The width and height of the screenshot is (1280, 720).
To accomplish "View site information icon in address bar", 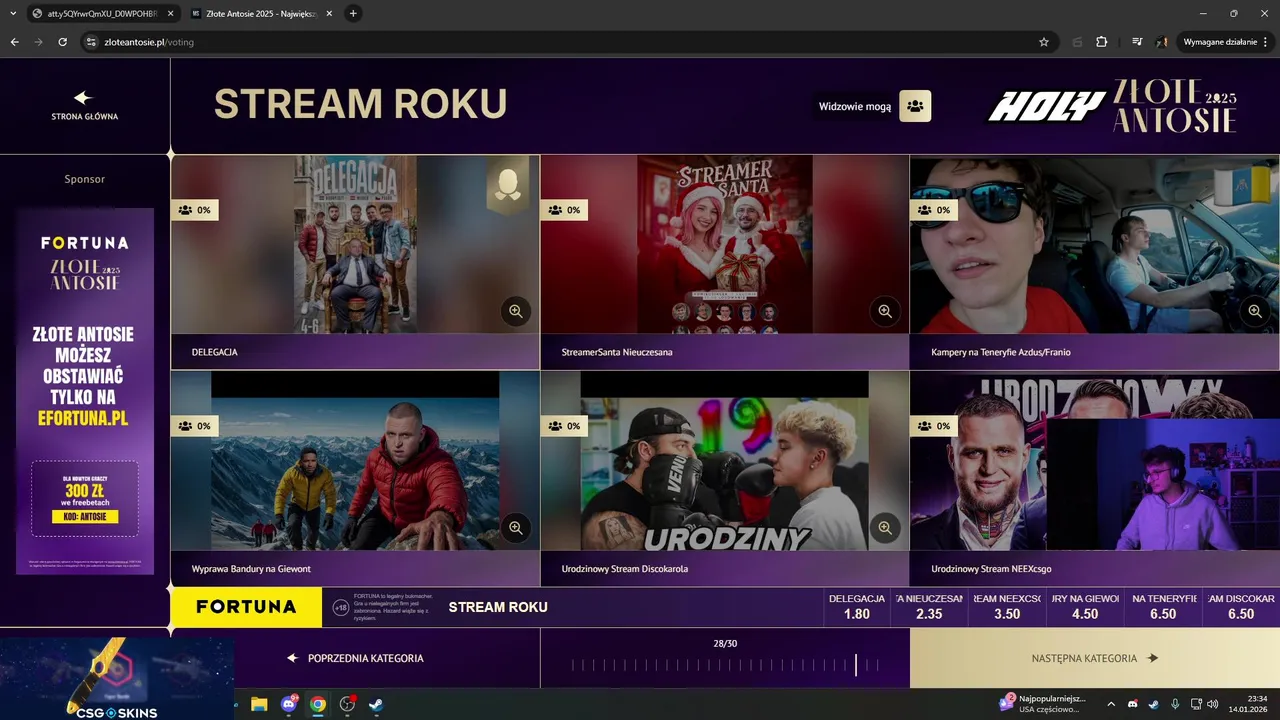I will pos(91,42).
